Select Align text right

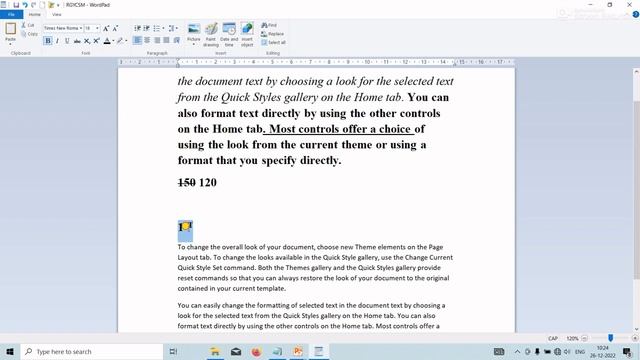(x=157, y=40)
